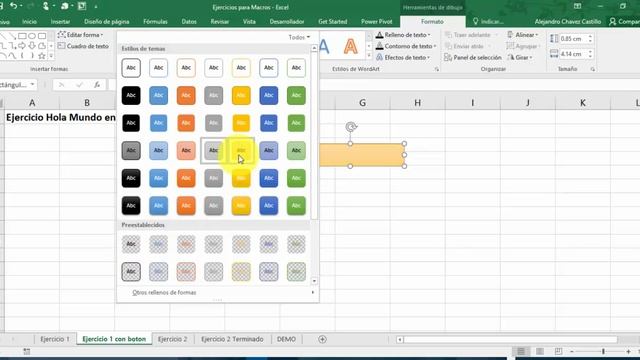Click the insert function fx icon
Image resolution: width=640 pixels, height=360 pixels.
(x=97, y=85)
